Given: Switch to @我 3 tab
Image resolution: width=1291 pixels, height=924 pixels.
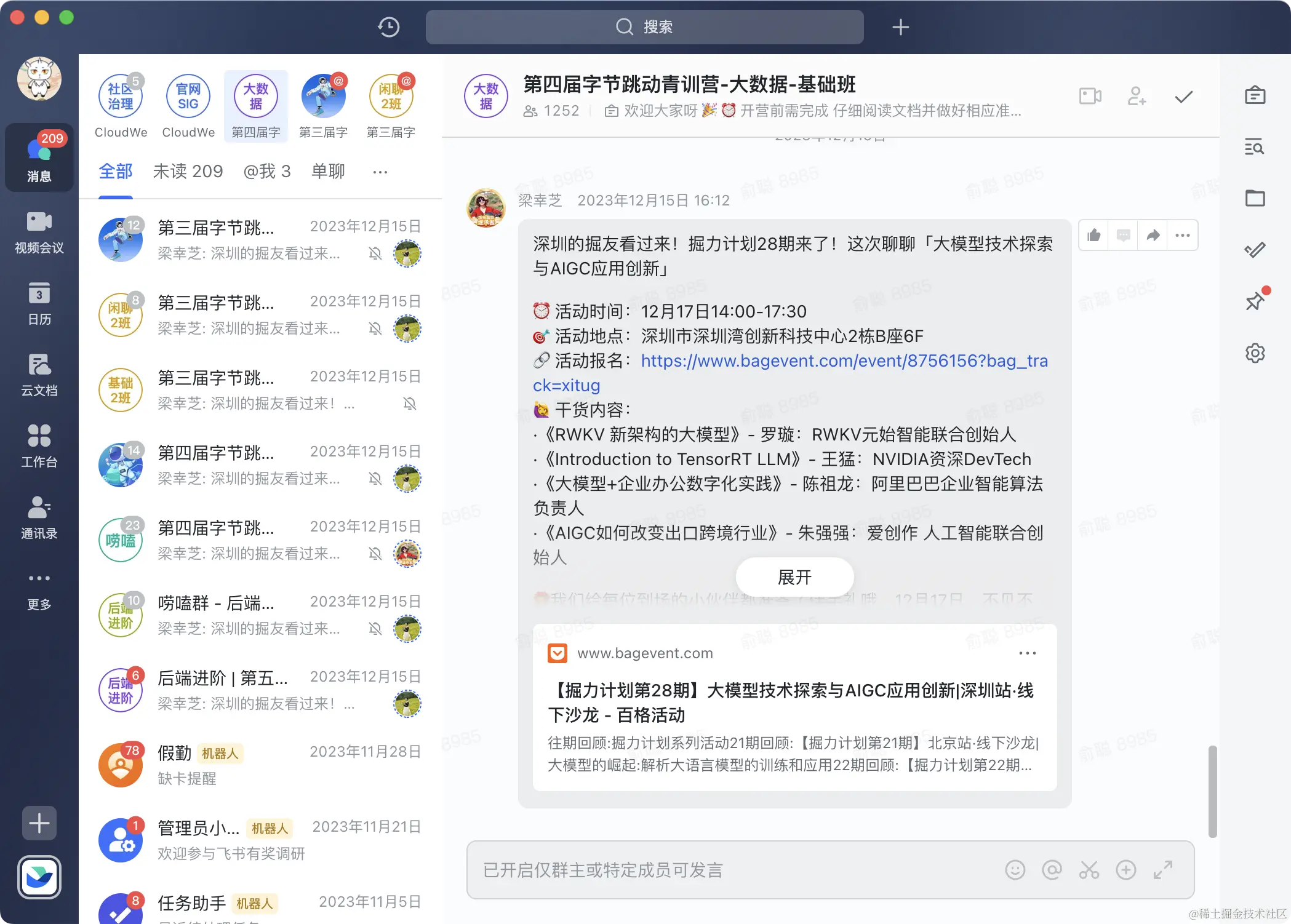Looking at the screenshot, I should 267,171.
